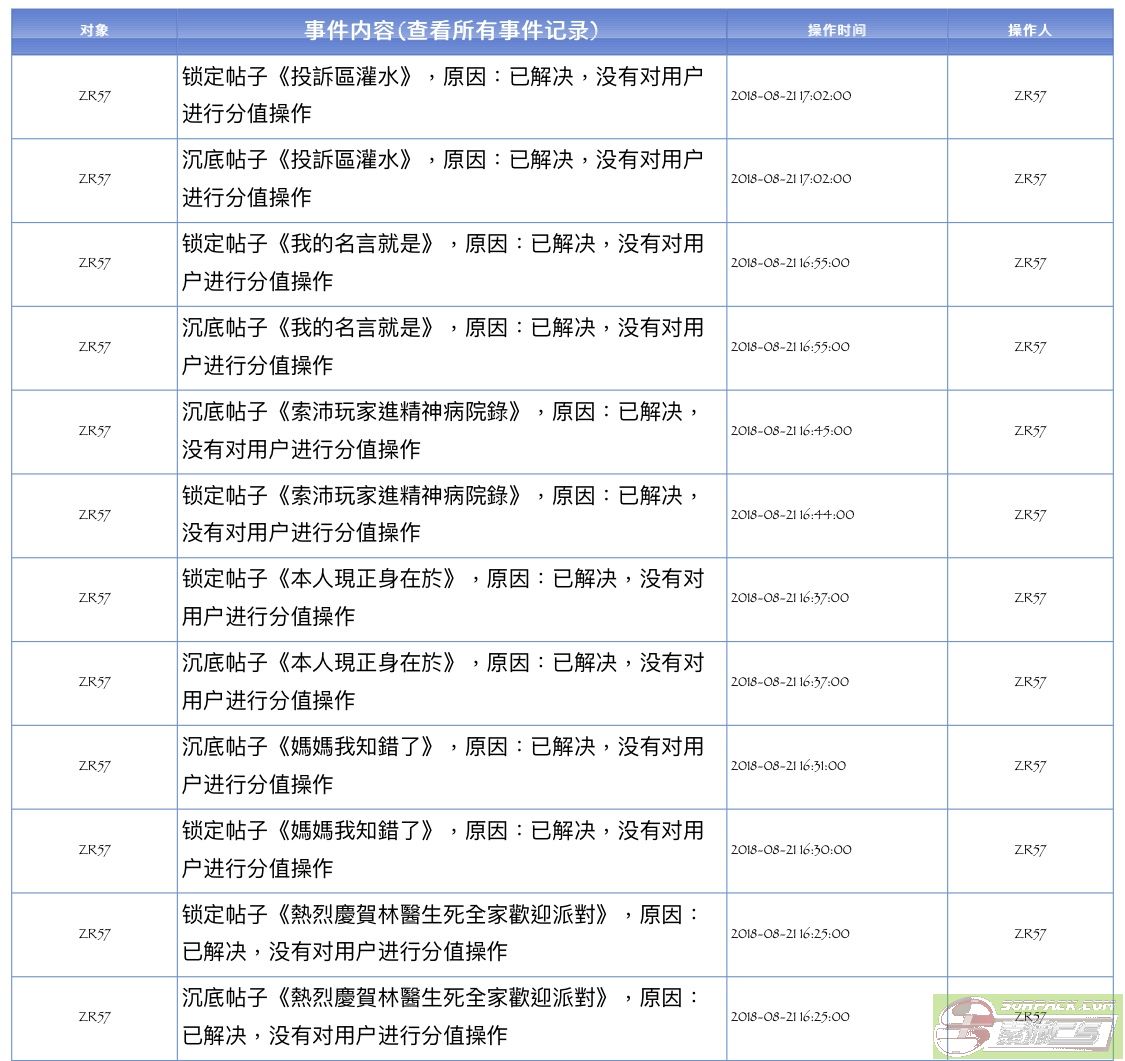Click the 2018-08-21 16:30:00 timestamp
The height and width of the screenshot is (1061, 1125).
pyautogui.click(x=791, y=850)
